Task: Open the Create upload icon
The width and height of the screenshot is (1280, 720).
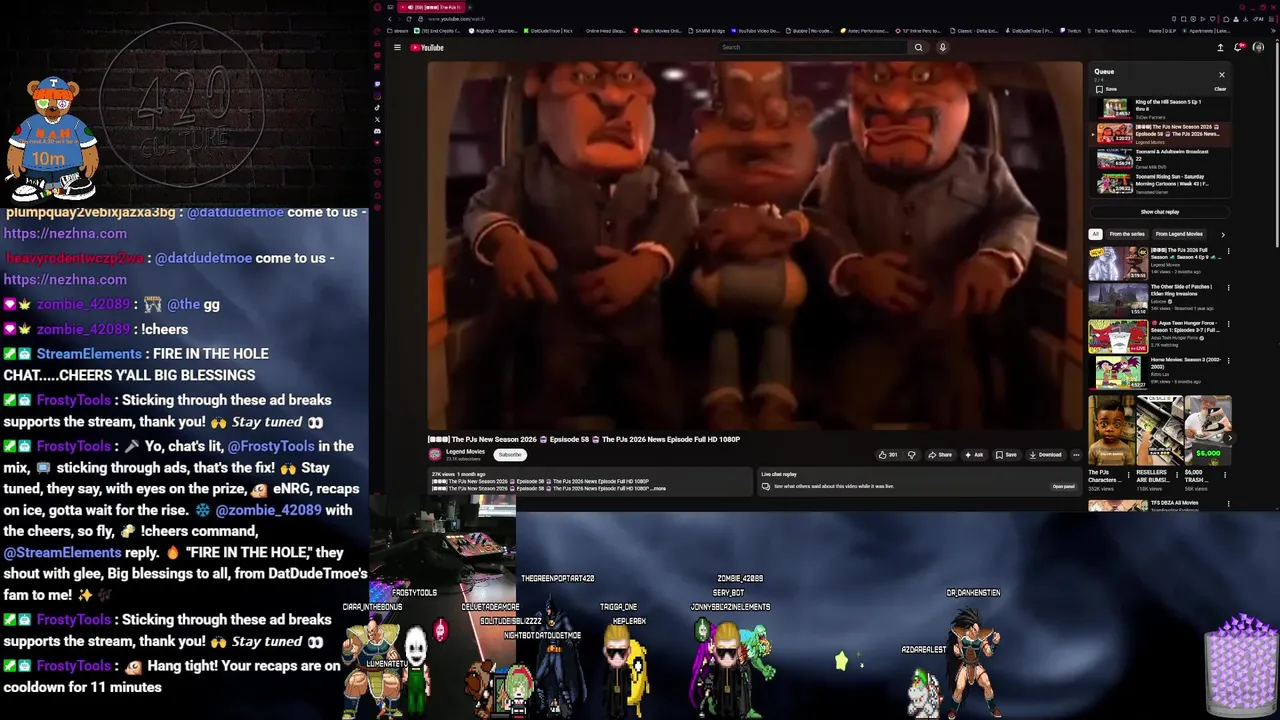Action: (1220, 47)
